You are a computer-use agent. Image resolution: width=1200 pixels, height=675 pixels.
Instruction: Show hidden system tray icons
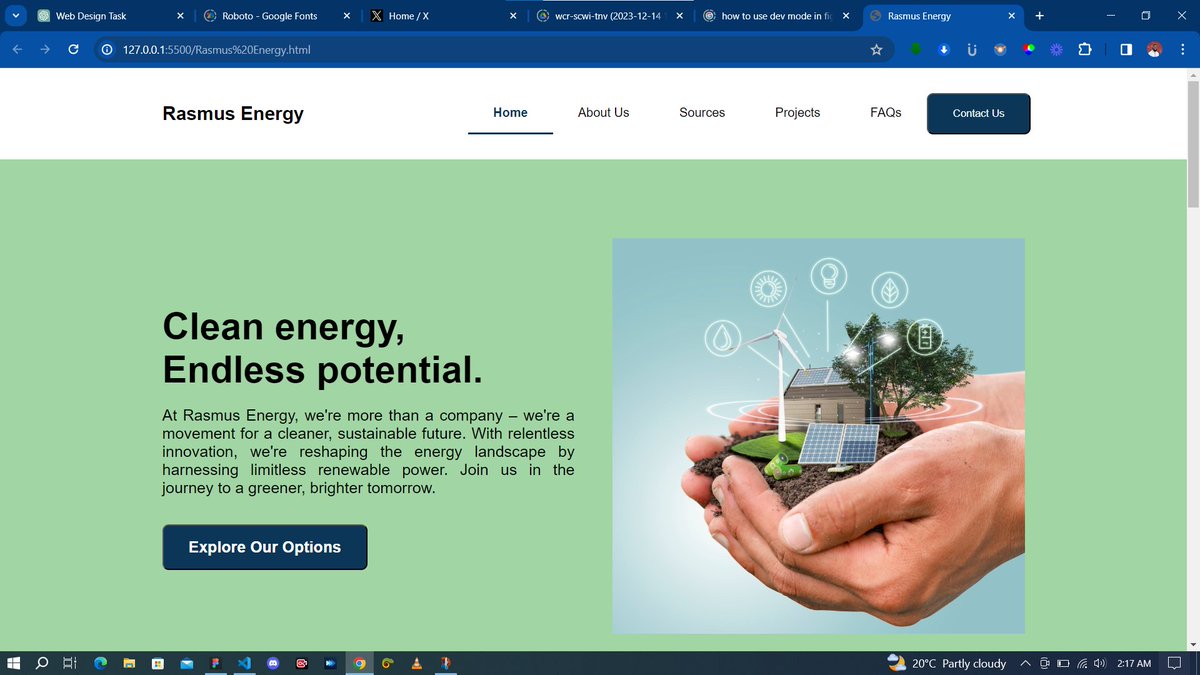[1026, 663]
